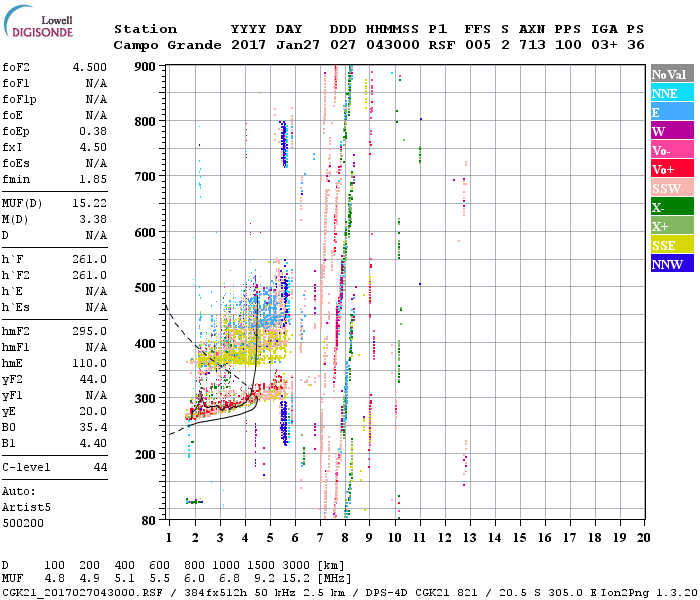
Task: Click the hmF2 value 295.0
Action: [87, 331]
